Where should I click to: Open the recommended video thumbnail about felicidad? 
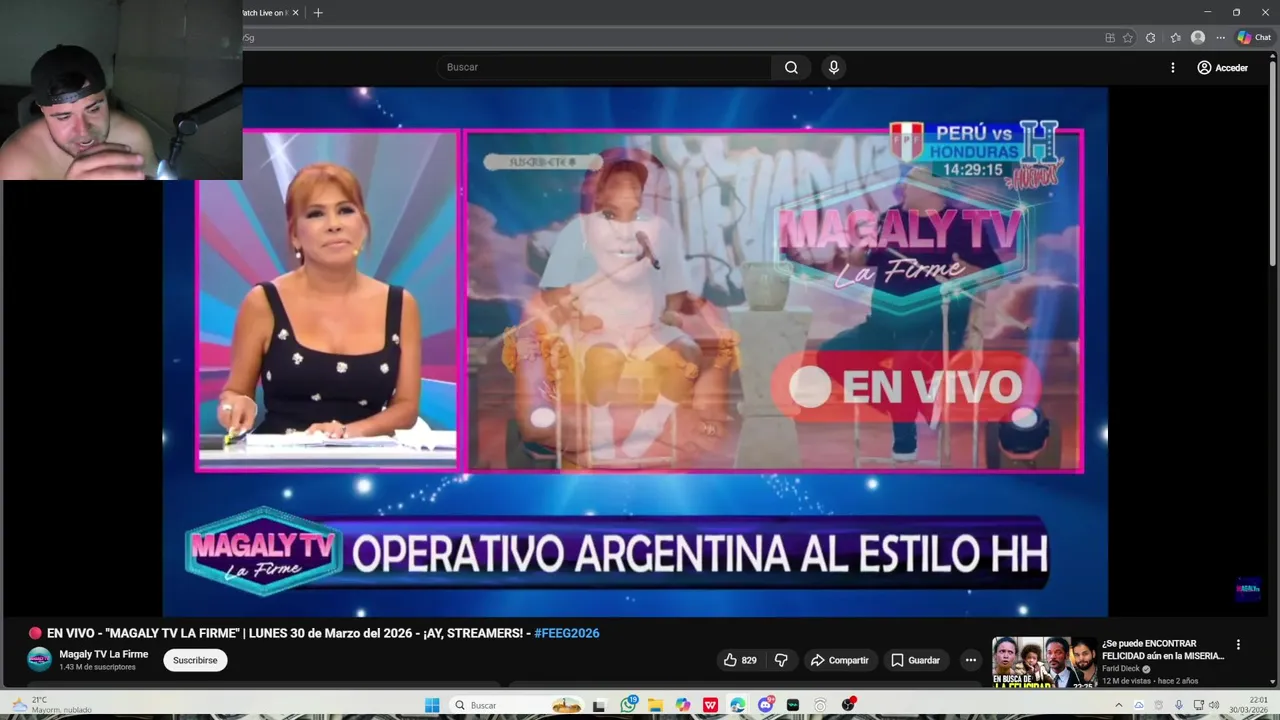point(1044,662)
